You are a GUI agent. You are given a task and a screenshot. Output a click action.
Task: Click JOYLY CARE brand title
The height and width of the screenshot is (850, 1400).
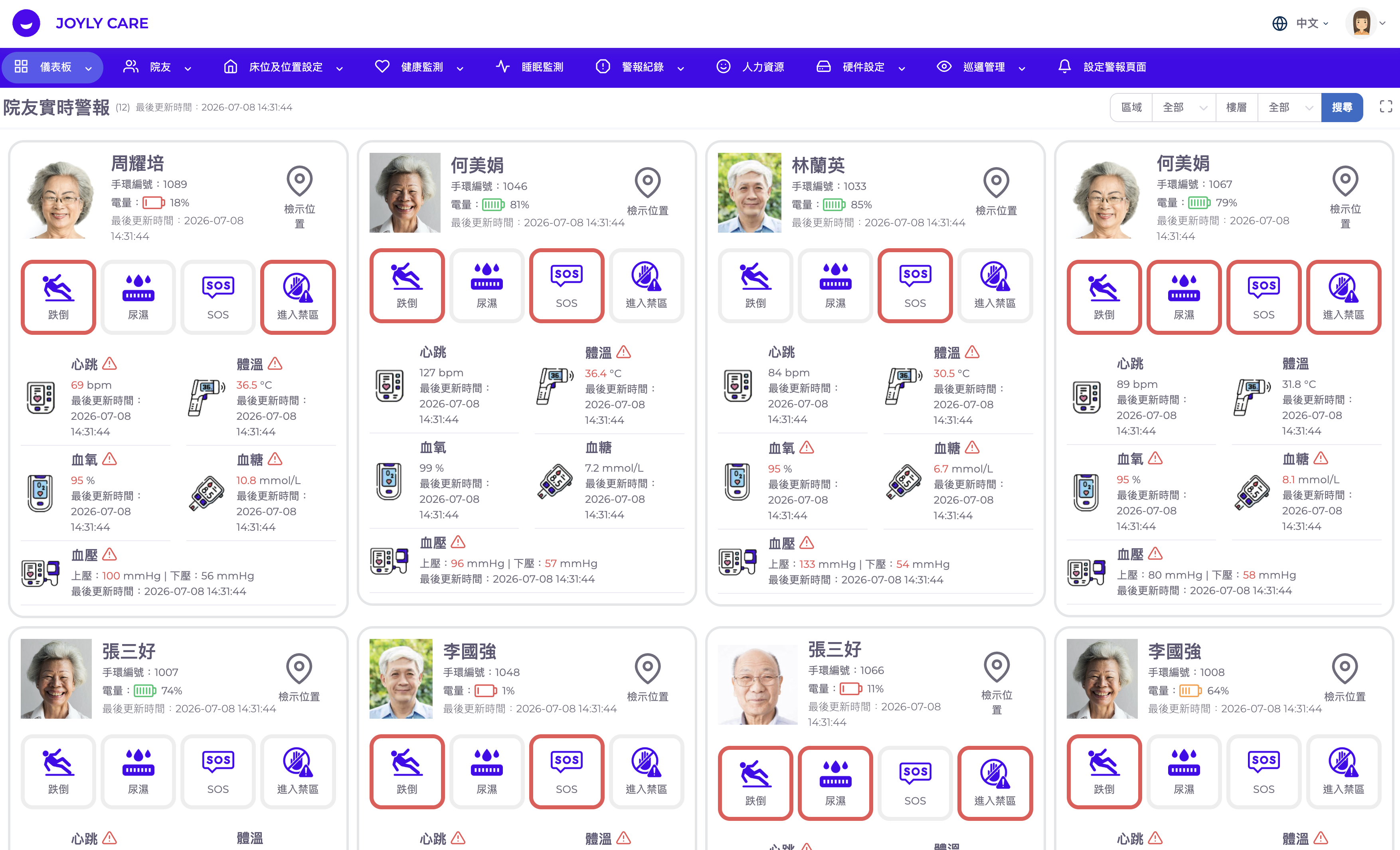point(102,23)
